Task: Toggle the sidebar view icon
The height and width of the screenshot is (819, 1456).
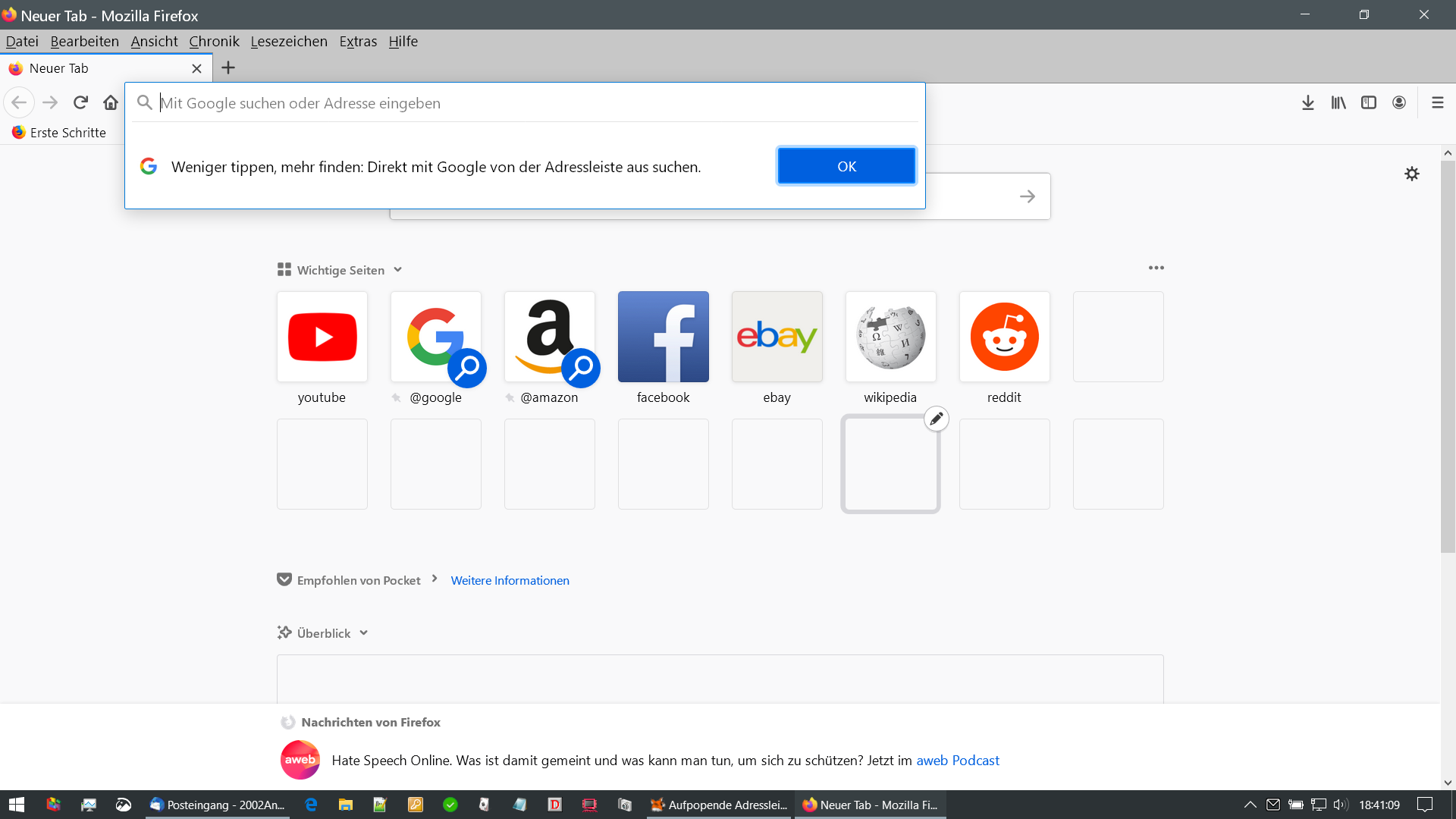Action: coord(1369,102)
